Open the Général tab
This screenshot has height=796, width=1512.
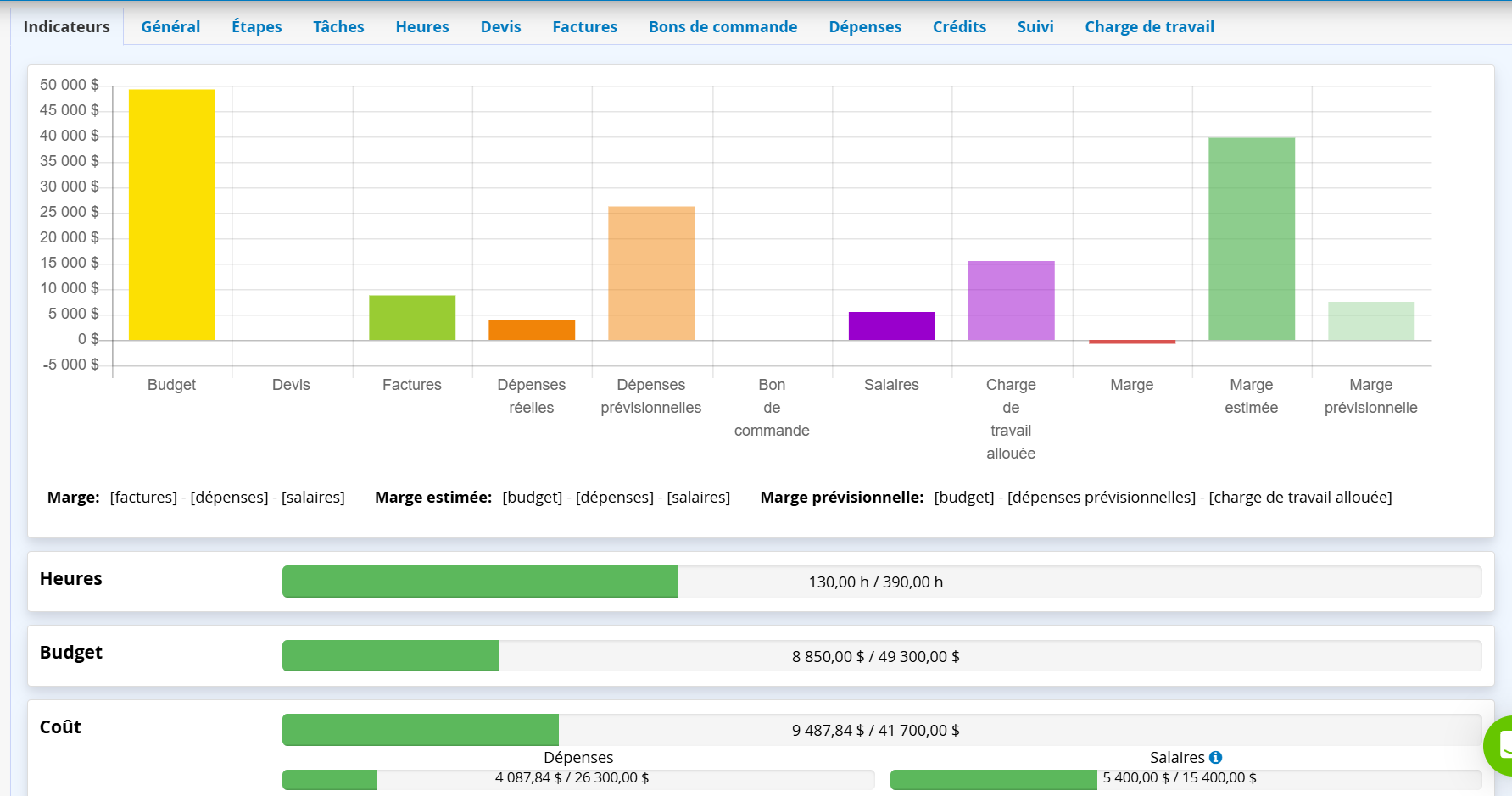click(x=170, y=26)
